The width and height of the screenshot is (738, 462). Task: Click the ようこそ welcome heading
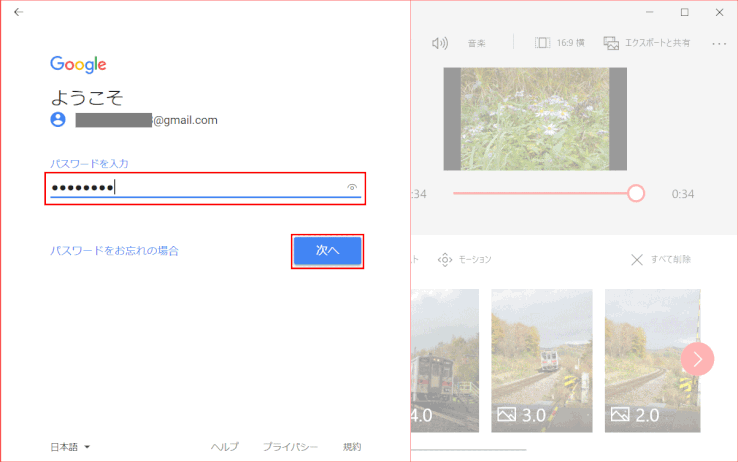(x=87, y=97)
